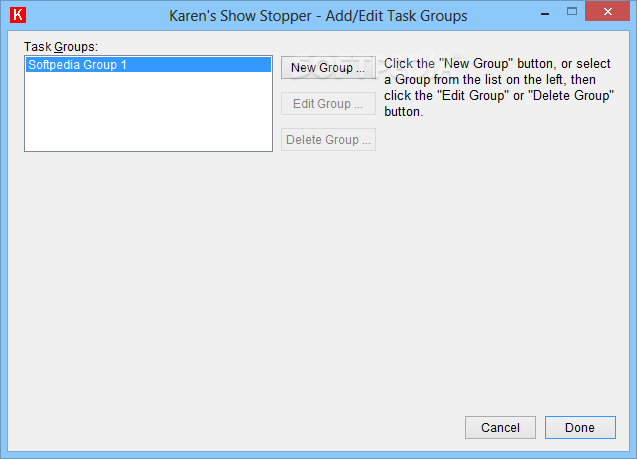Click Done to confirm groups
The width and height of the screenshot is (637, 459).
(580, 427)
